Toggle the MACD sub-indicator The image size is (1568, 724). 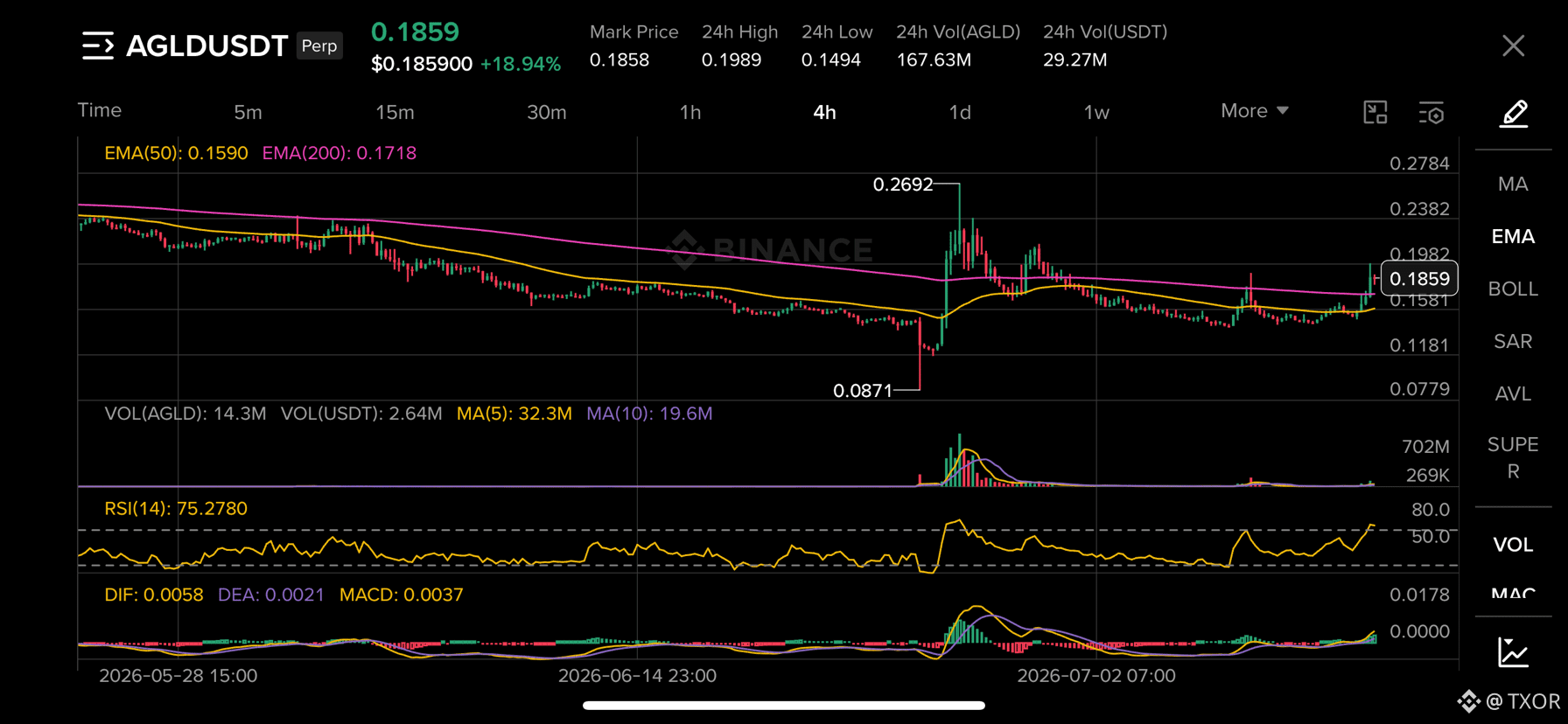1513,592
